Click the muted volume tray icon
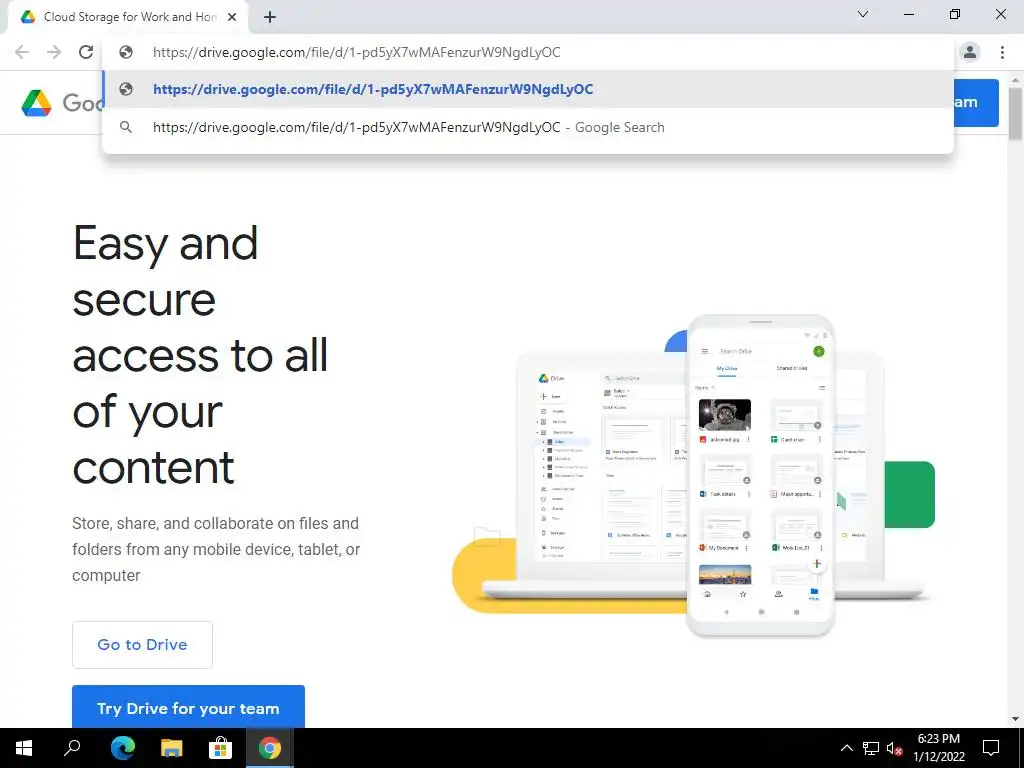 [x=895, y=748]
